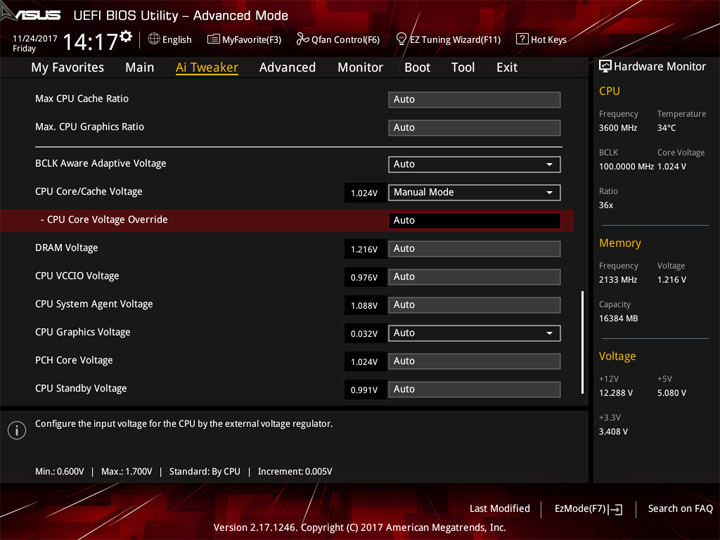Click the 3600 MHz CPU frequency value
This screenshot has width=720, height=540.
618,128
